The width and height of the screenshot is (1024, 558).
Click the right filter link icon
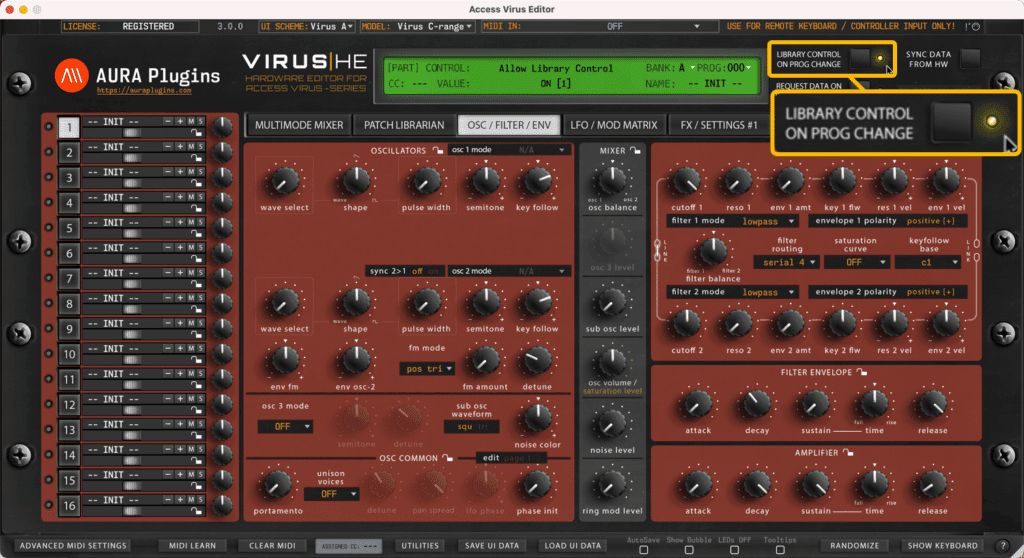click(976, 251)
